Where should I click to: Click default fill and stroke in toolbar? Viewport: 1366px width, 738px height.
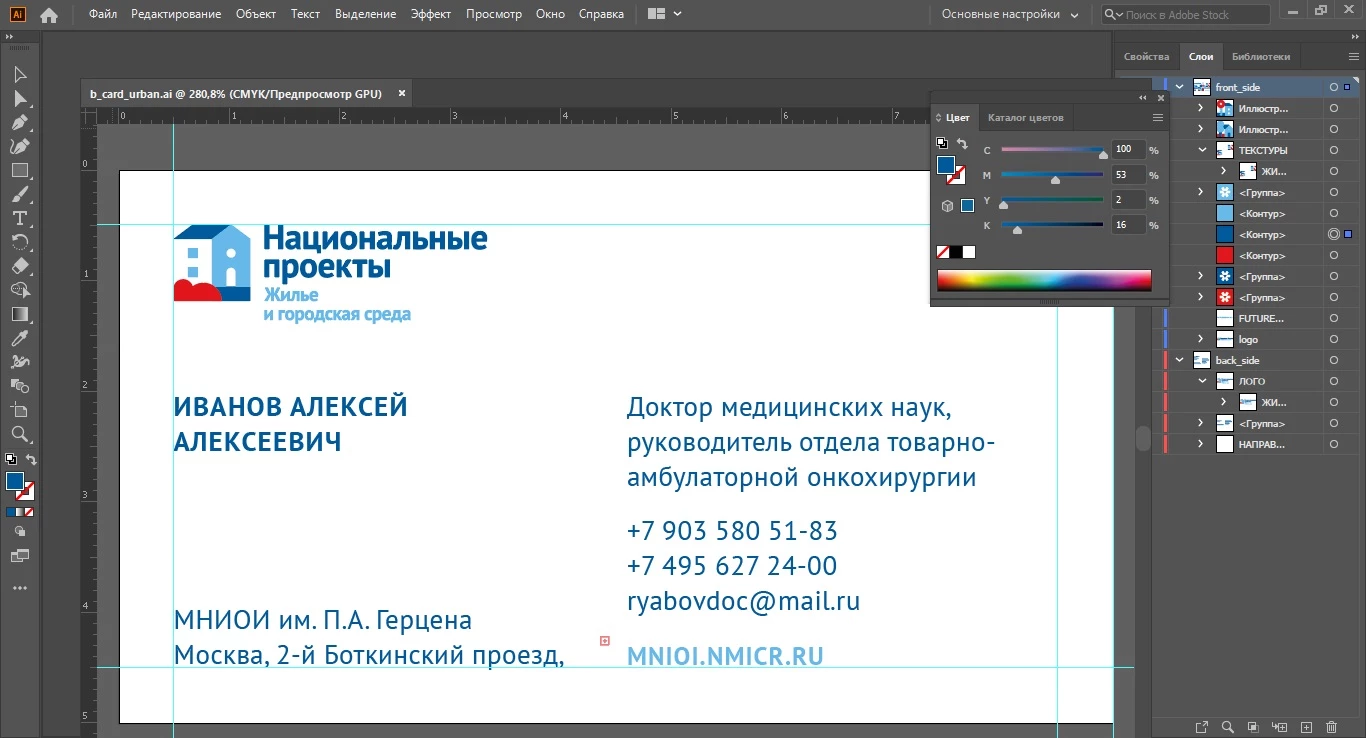(11, 460)
